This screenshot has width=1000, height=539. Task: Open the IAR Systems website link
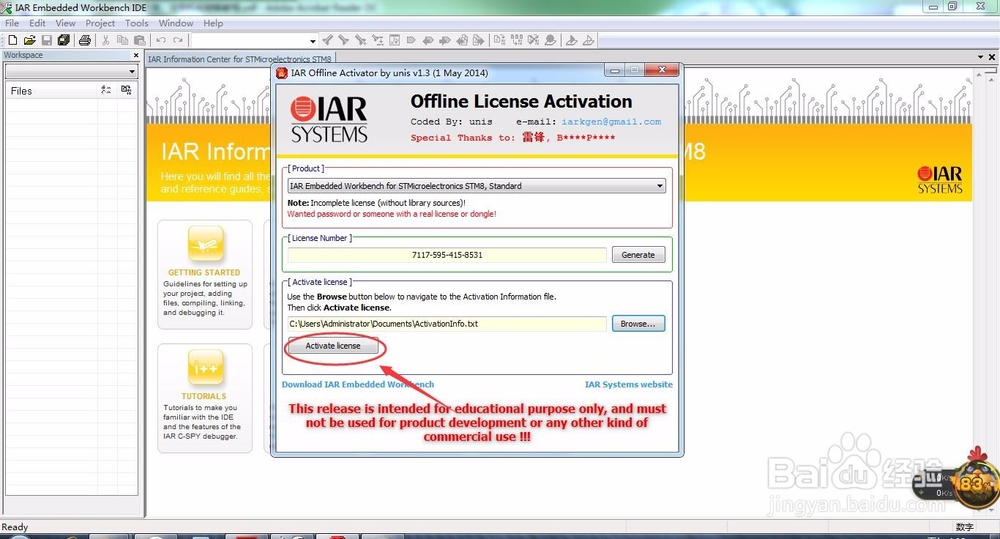tap(628, 385)
